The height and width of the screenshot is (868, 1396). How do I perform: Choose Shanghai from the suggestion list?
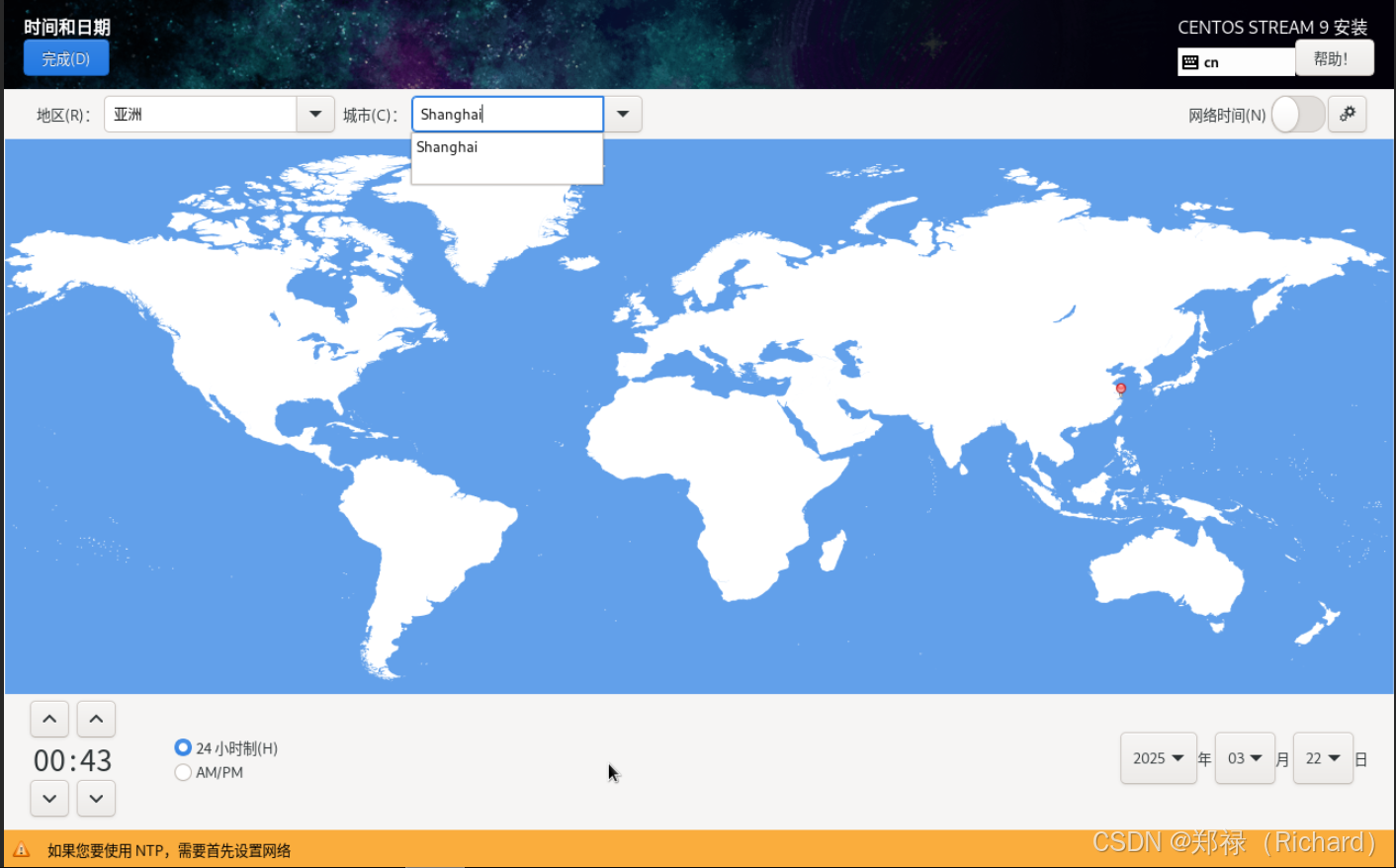(x=506, y=147)
